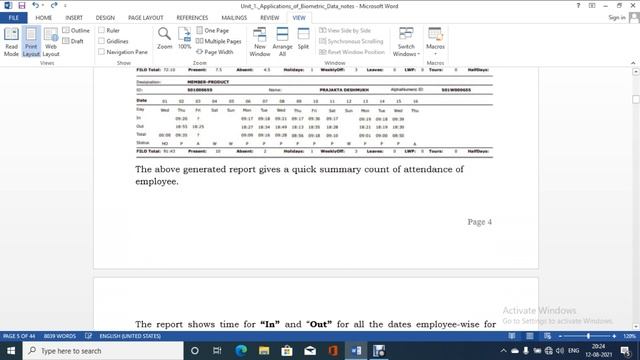Viewport: 640px width, 360px height.
Task: Open the HOME tab
Action: point(43,18)
